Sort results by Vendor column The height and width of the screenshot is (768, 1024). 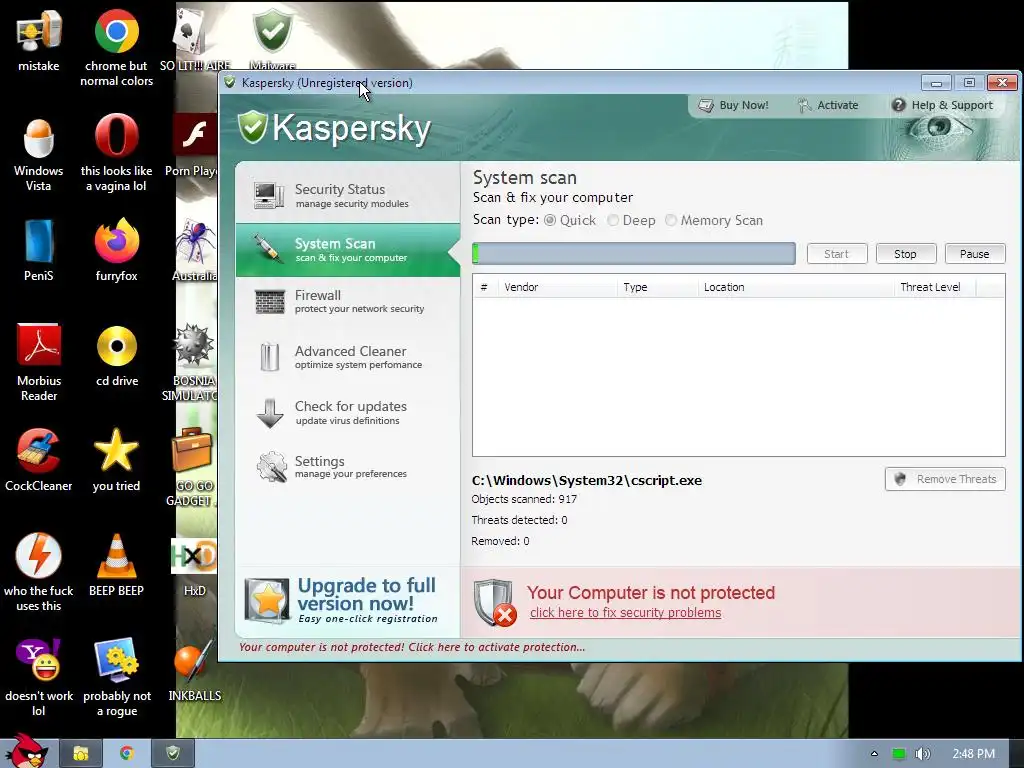557,287
